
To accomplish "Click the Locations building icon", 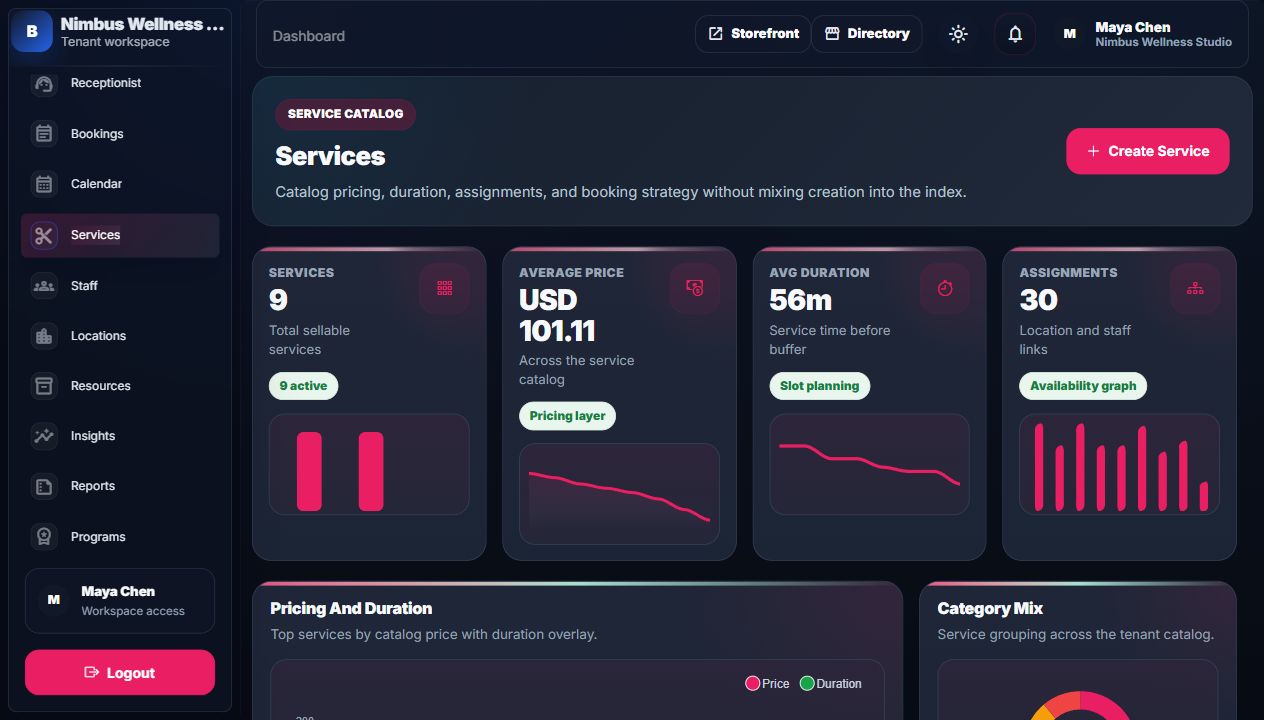I will (43, 336).
